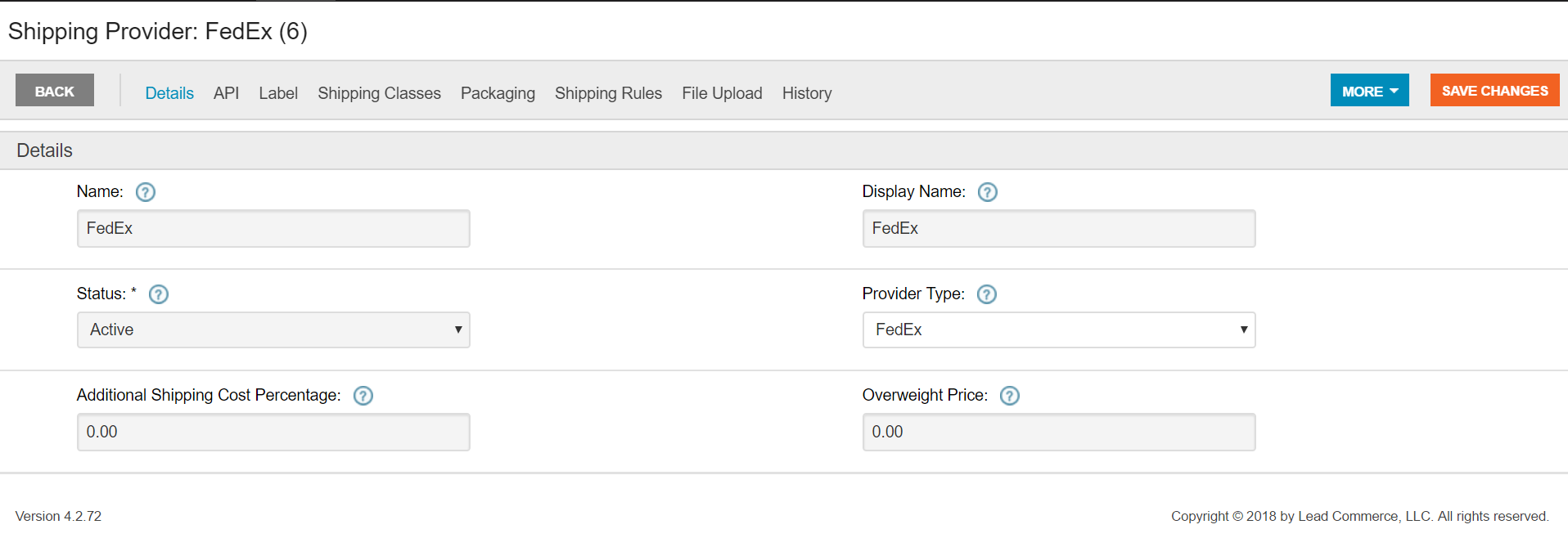Go to the Shipping Classes tab
Viewport: 1568px width, 556px height.
(379, 93)
